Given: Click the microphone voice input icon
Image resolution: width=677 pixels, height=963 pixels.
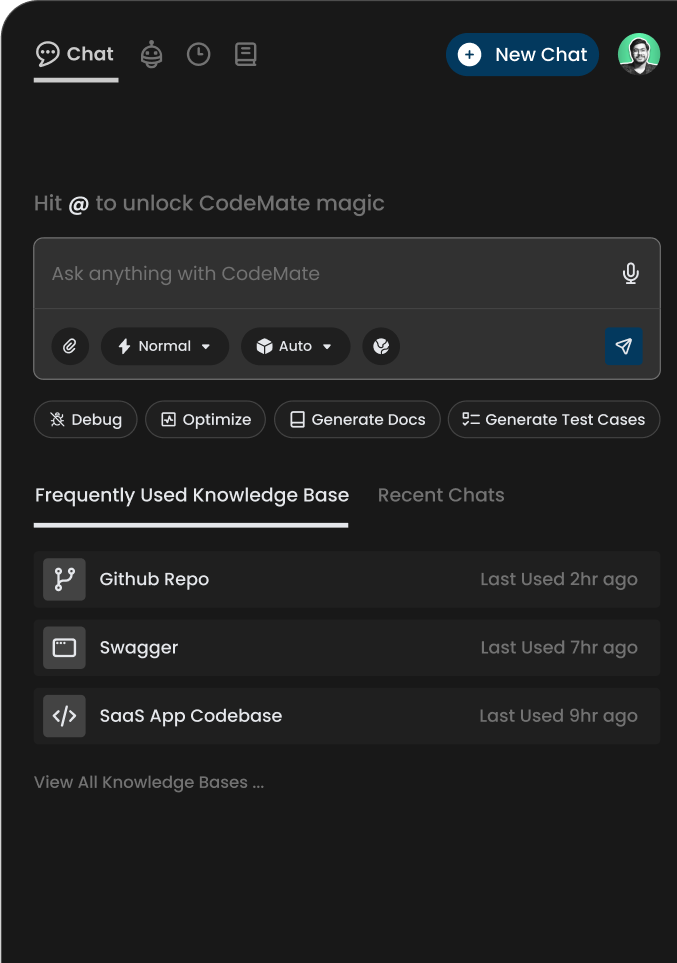Looking at the screenshot, I should [630, 273].
